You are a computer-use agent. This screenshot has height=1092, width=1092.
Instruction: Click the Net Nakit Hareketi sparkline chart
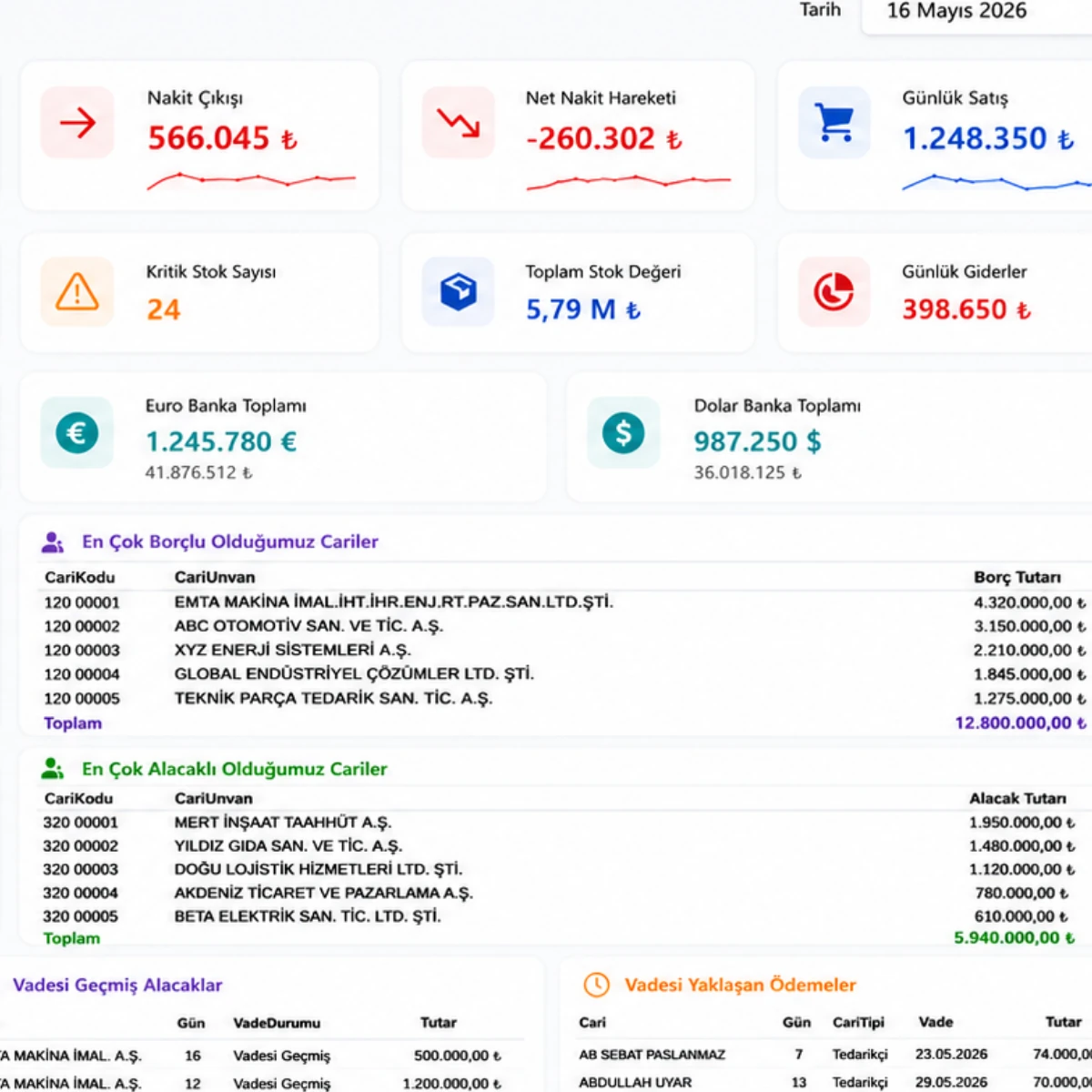(x=629, y=181)
